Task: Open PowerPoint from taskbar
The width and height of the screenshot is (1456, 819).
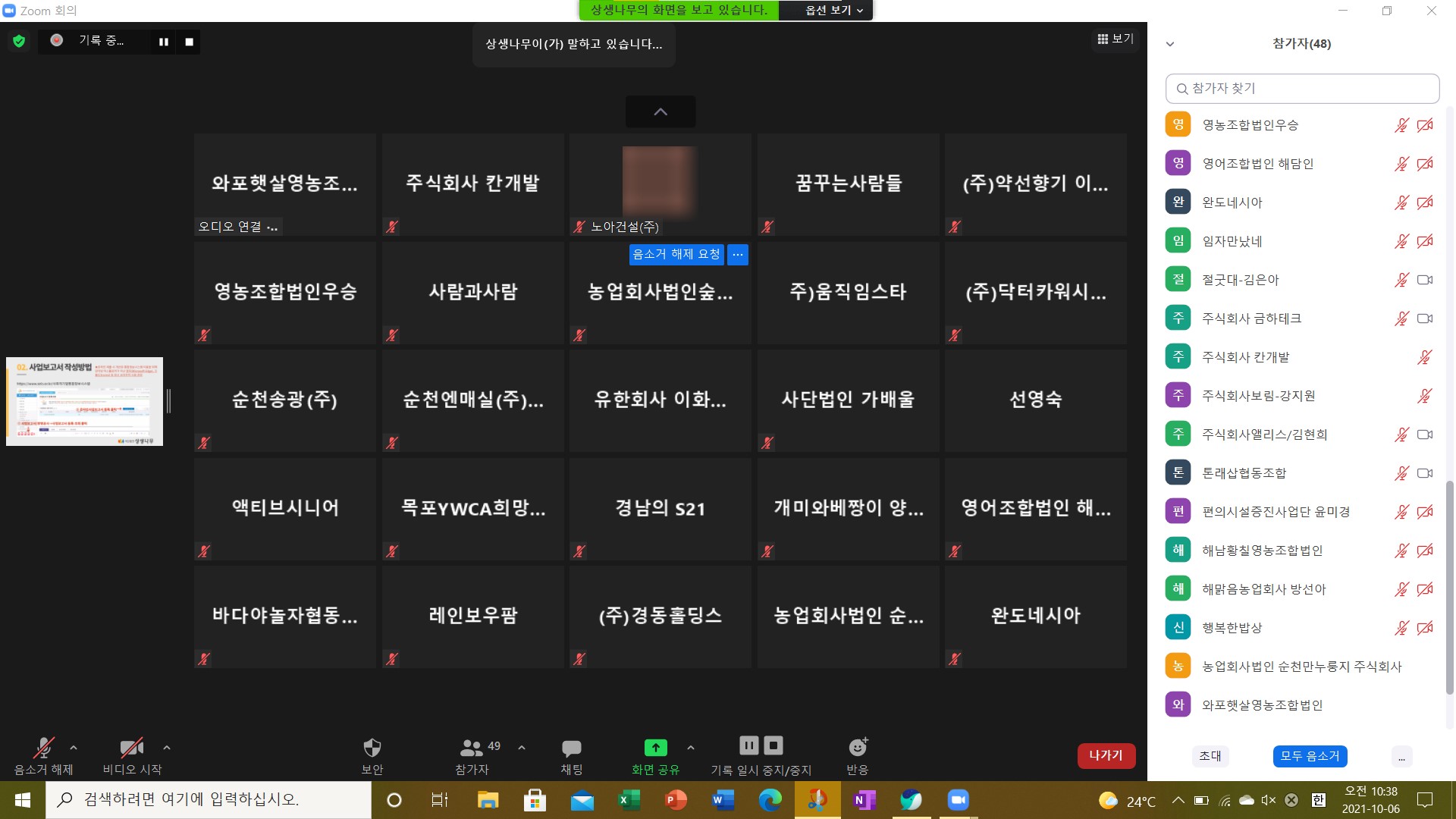Action: (676, 800)
